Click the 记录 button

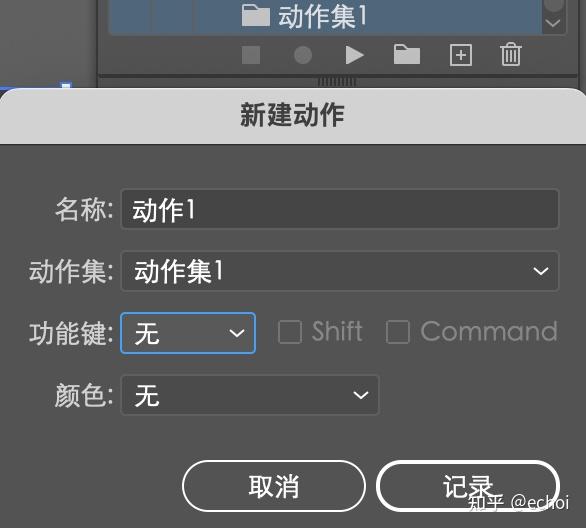pyautogui.click(x=468, y=486)
